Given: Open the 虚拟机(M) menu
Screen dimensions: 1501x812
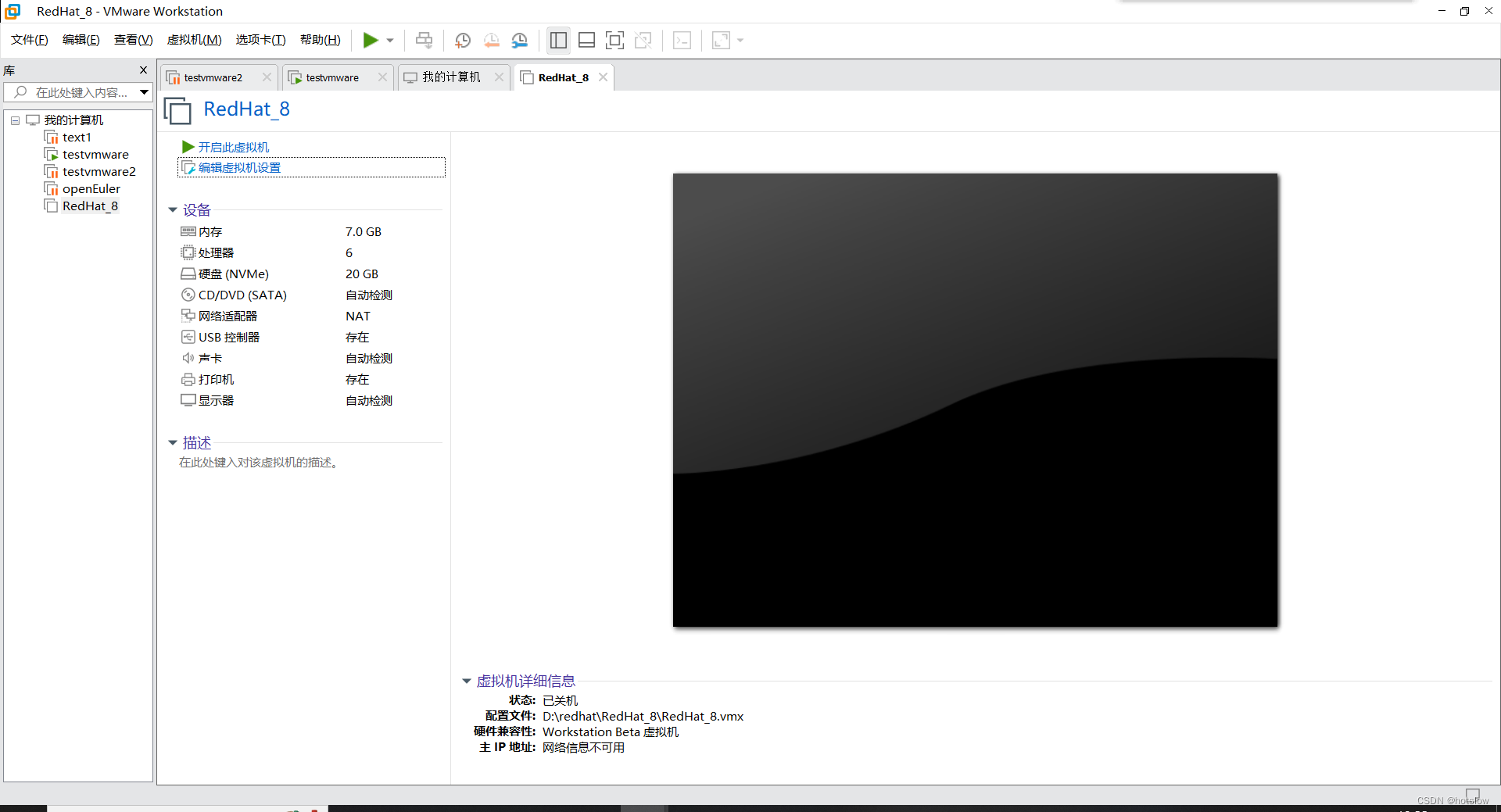Looking at the screenshot, I should [x=195, y=40].
